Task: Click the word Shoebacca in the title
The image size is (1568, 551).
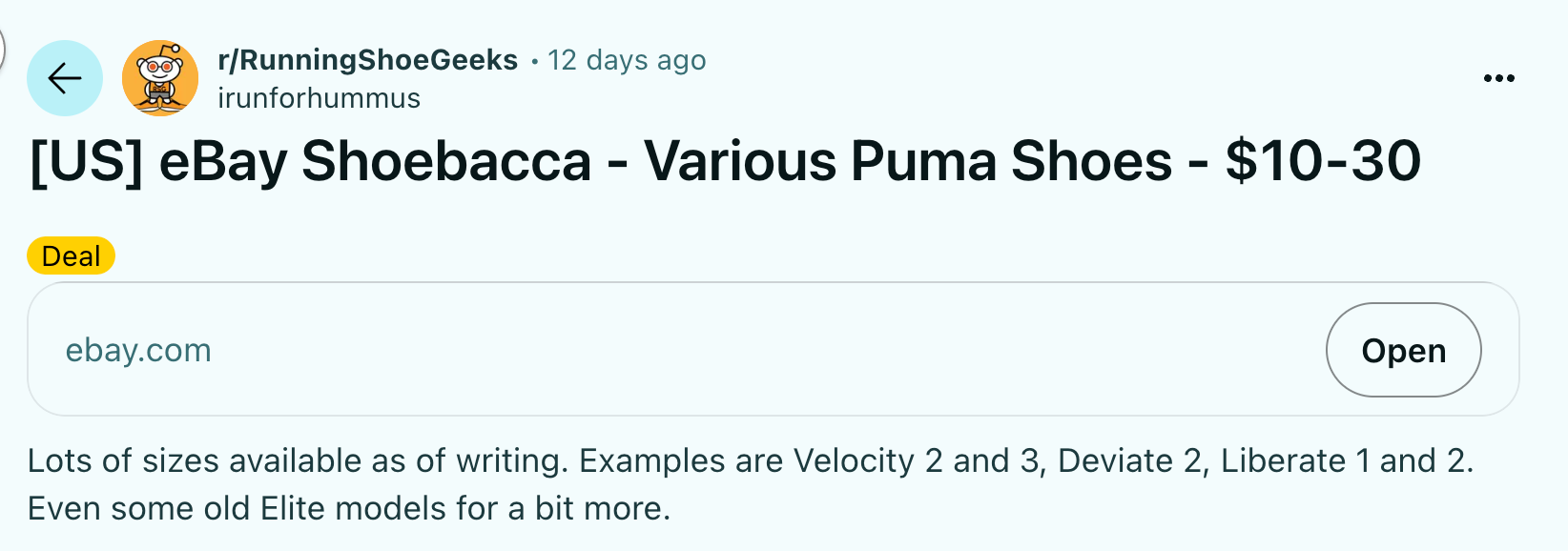Action: click(x=446, y=161)
